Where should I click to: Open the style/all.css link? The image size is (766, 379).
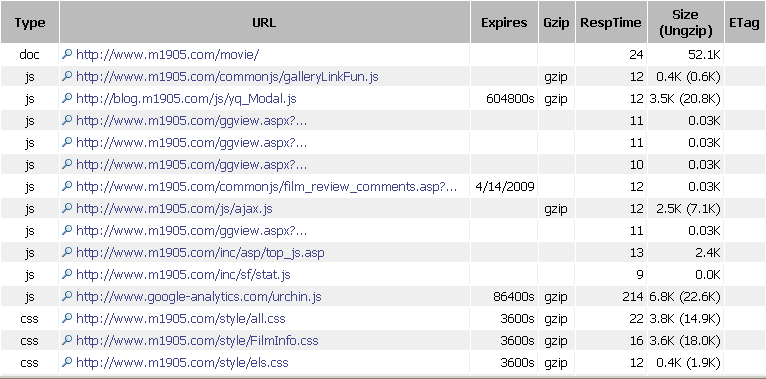tap(181, 318)
